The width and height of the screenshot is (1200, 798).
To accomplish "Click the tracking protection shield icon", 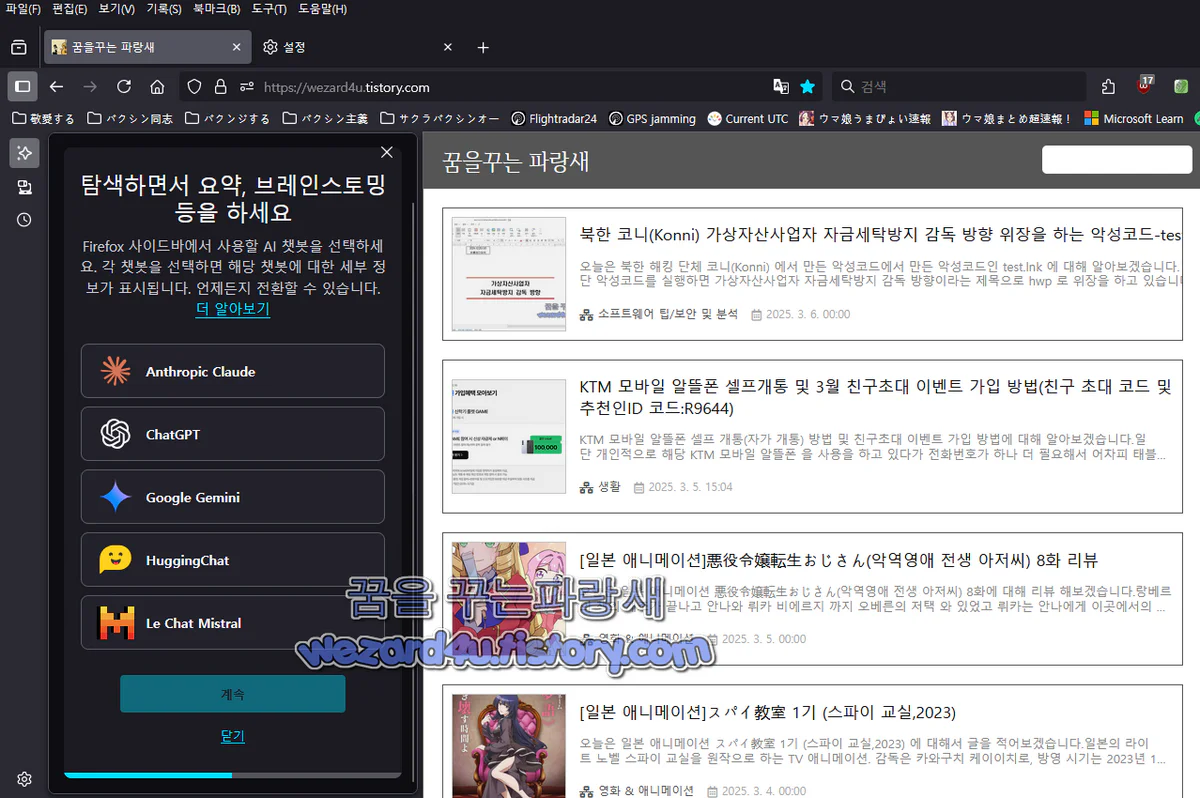I will pos(194,87).
